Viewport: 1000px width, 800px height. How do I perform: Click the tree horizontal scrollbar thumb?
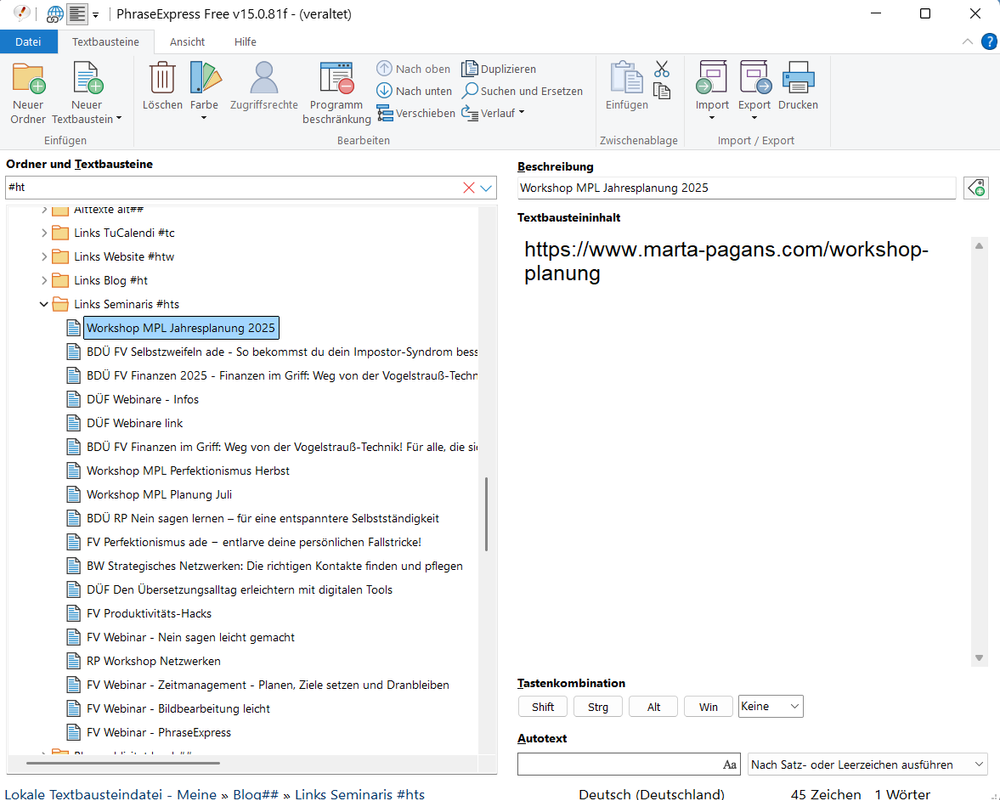pos(123,762)
